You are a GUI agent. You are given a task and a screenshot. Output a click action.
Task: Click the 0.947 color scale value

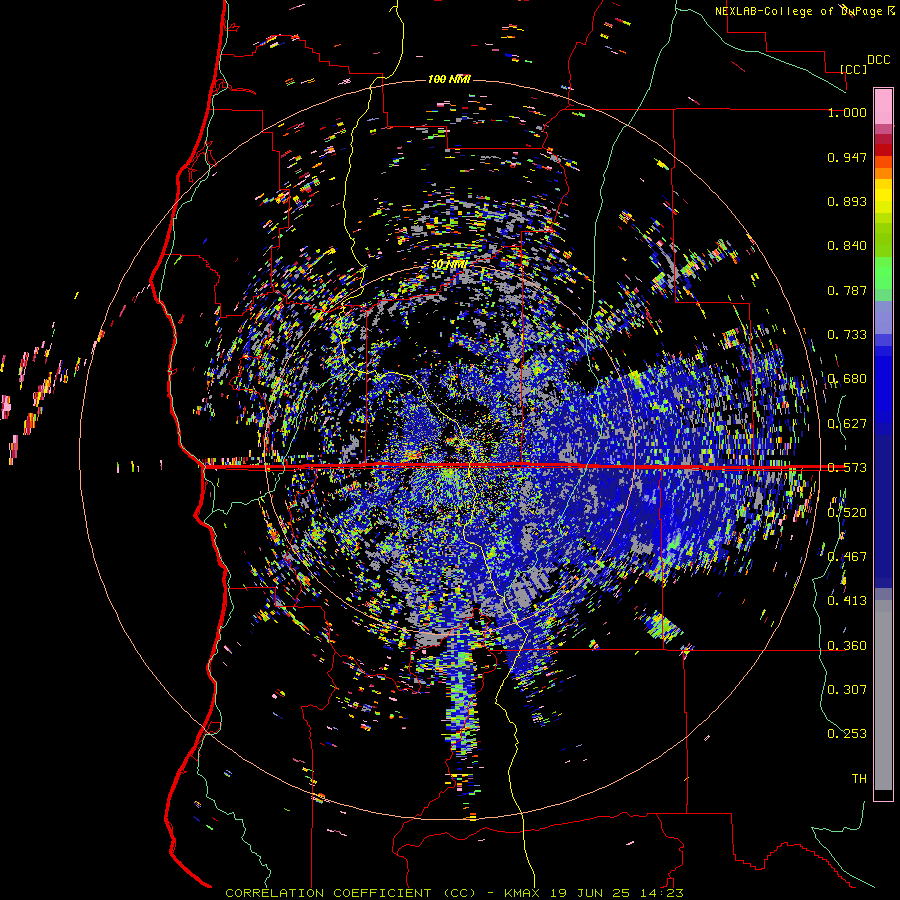point(847,157)
